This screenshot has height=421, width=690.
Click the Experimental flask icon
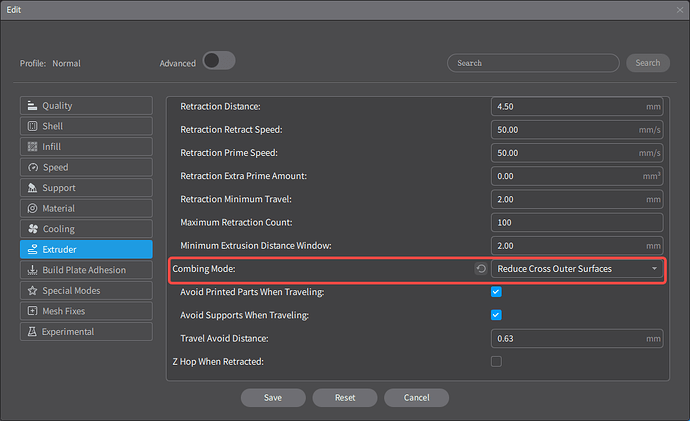33,332
